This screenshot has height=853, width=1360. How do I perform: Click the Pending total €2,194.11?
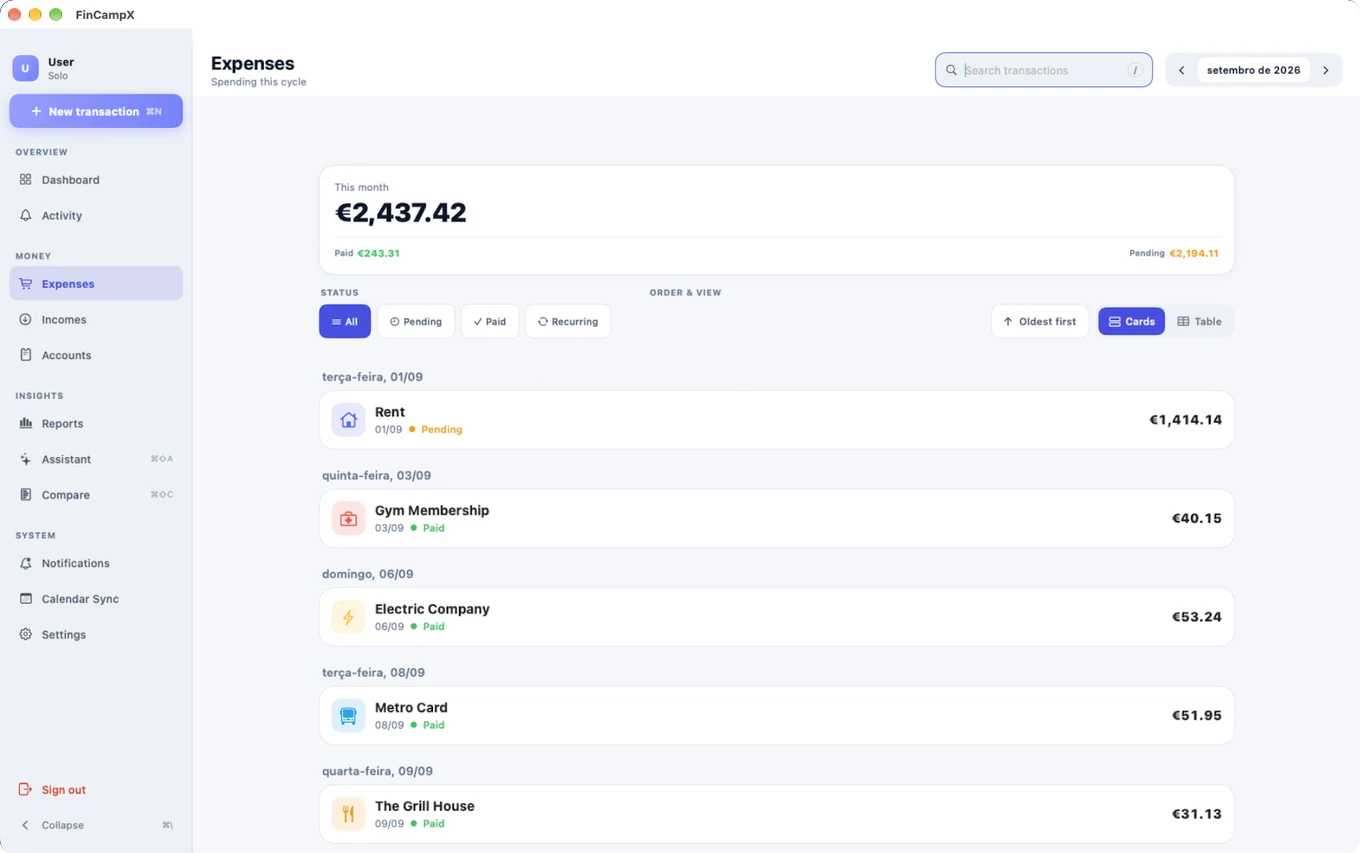pyautogui.click(x=1194, y=253)
